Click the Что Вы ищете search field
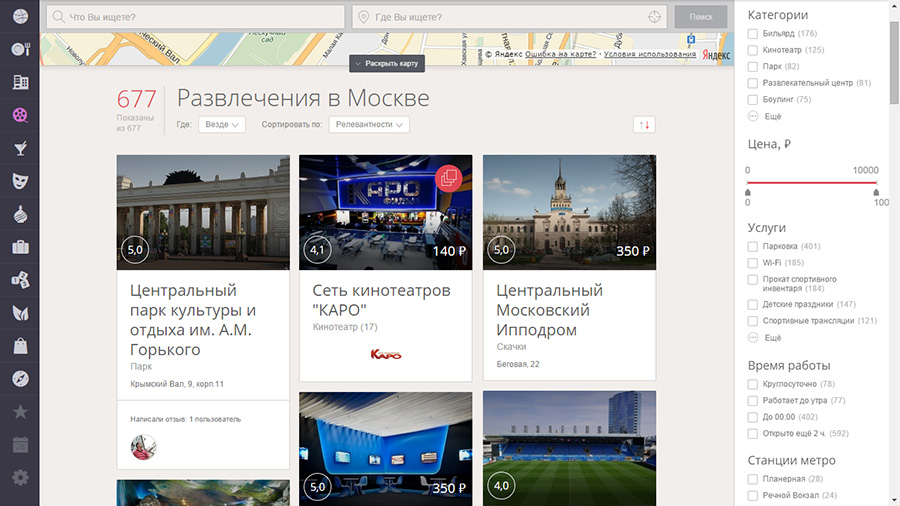 pyautogui.click(x=196, y=17)
